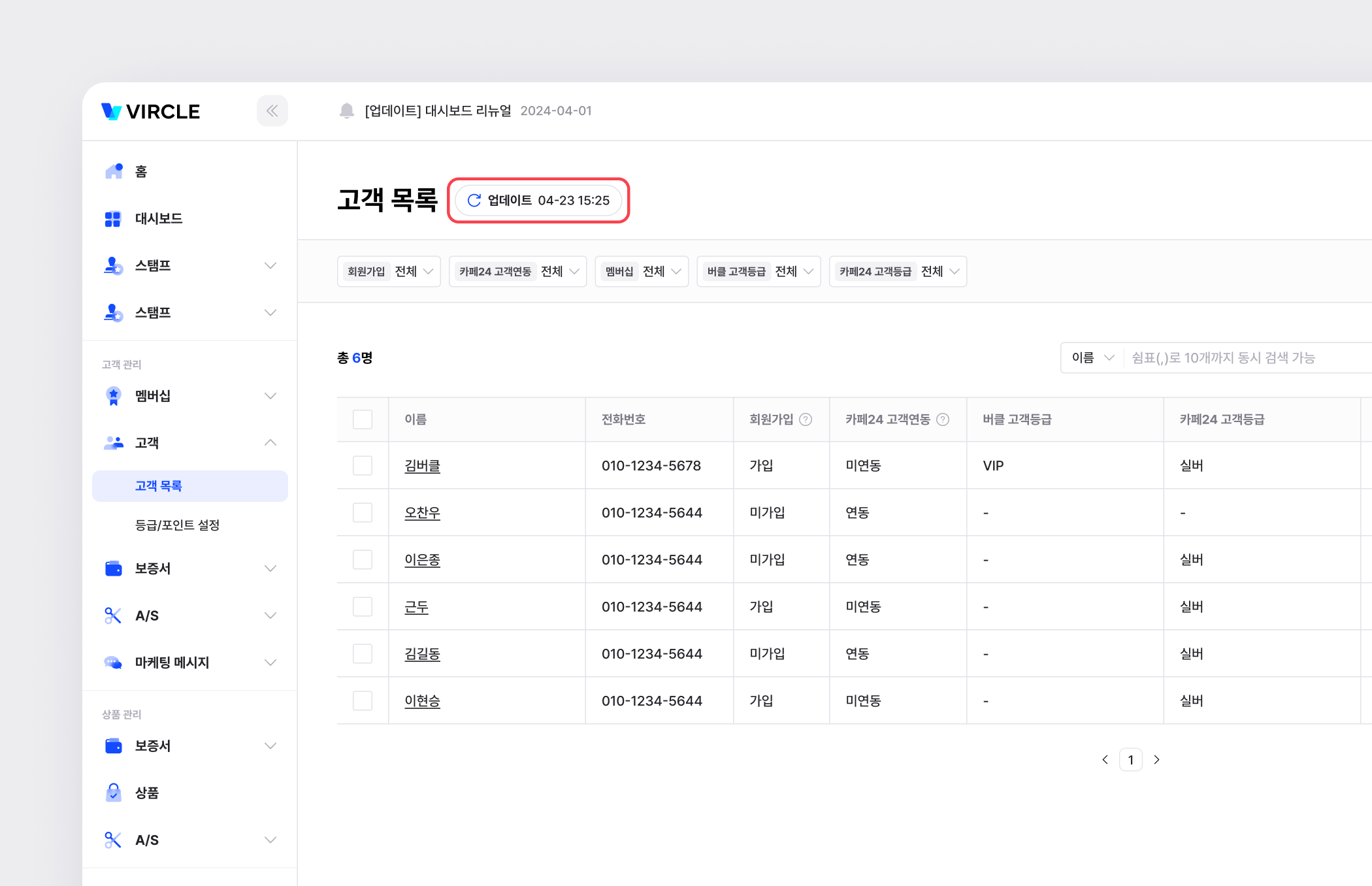Open the 버클 고객등급 filter dropdown
Viewport: 1372px width, 886px height.
pos(759,271)
